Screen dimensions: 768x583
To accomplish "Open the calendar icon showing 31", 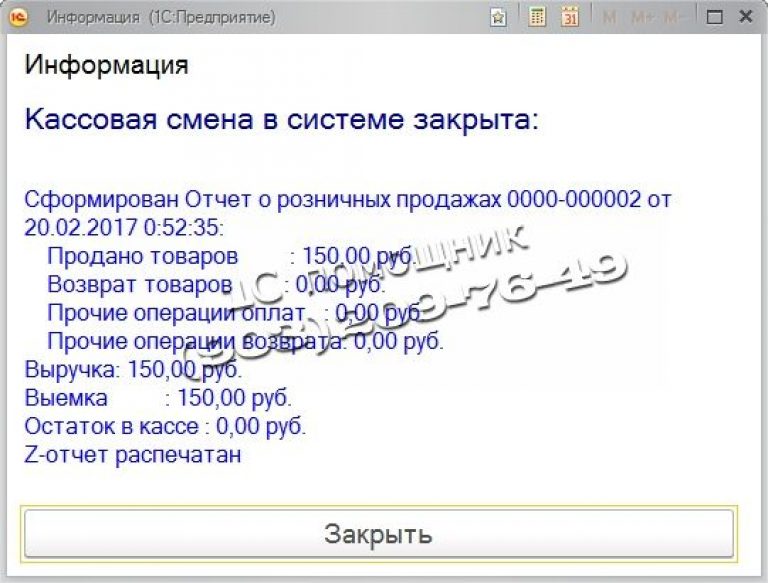I will [570, 17].
